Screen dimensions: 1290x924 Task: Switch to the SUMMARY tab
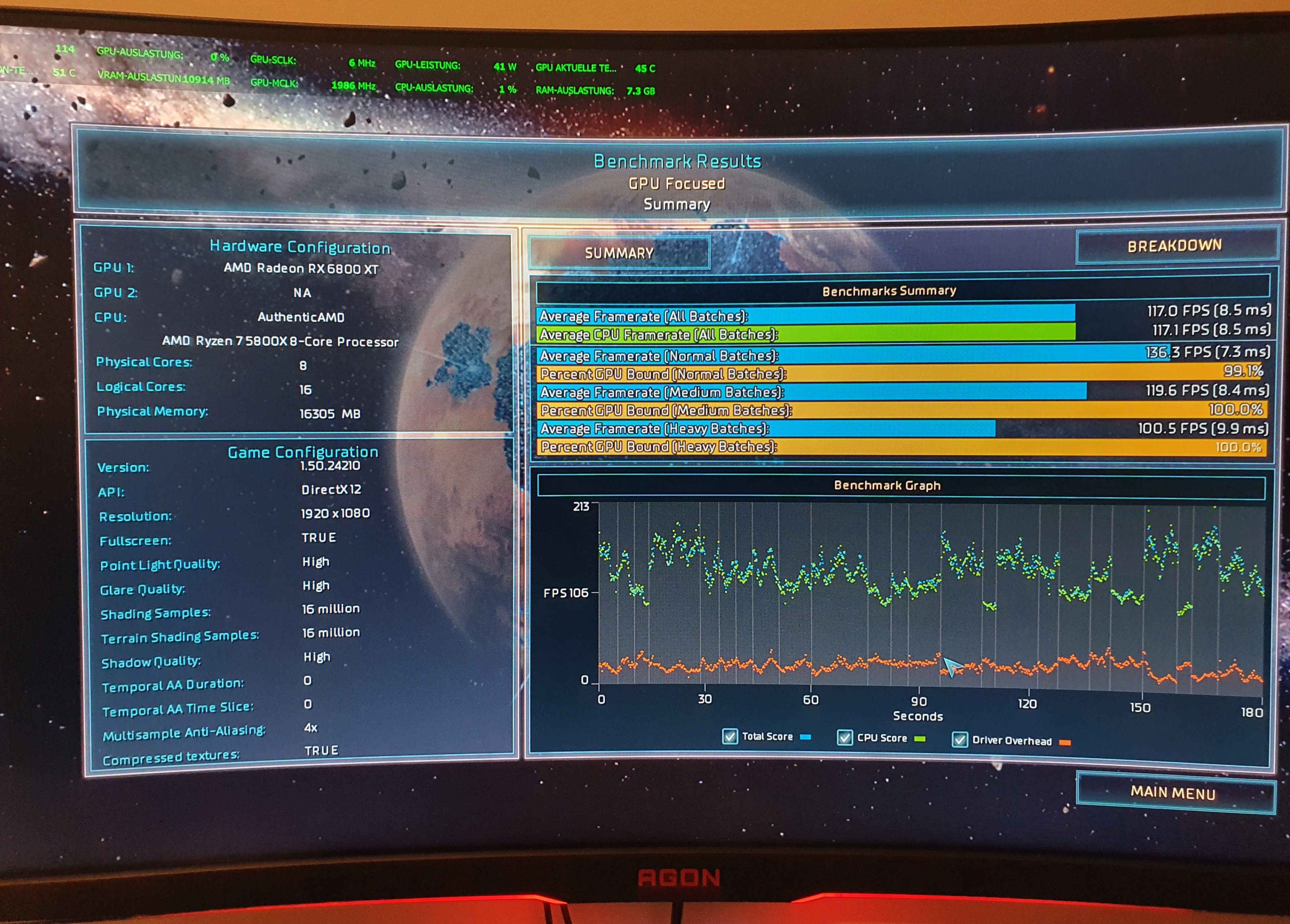coord(619,253)
